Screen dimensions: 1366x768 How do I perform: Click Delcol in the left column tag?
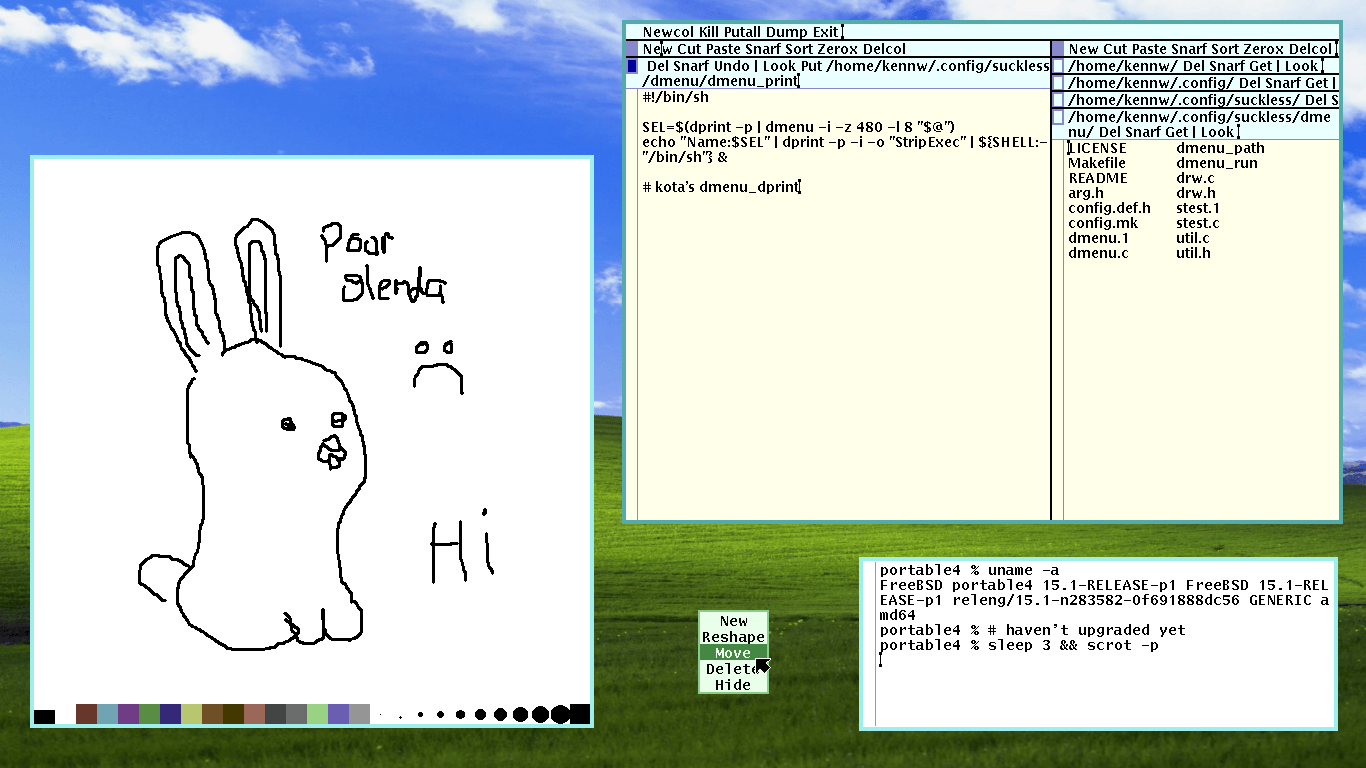coord(883,49)
